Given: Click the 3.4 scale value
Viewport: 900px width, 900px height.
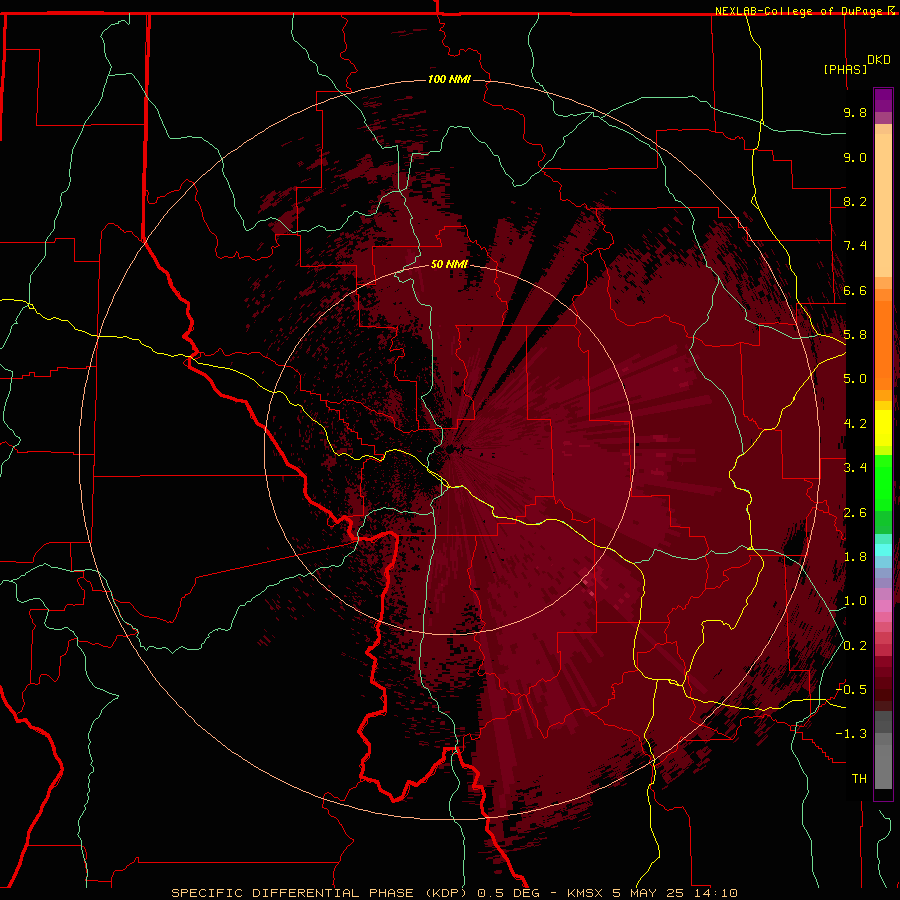Looking at the screenshot, I should [855, 468].
